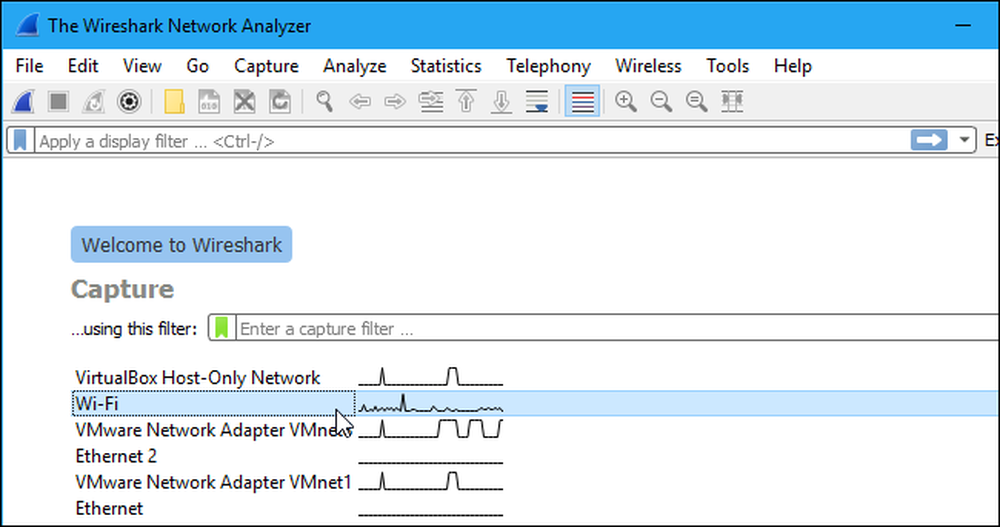Click the find packet magnifier icon
Image resolution: width=1000 pixels, height=527 pixels.
click(x=325, y=101)
